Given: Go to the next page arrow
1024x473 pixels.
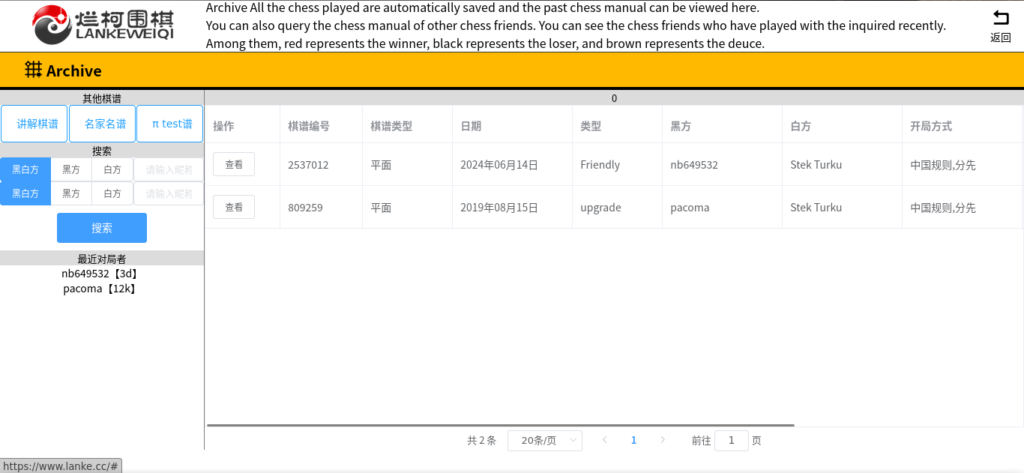Looking at the screenshot, I should tap(662, 440).
